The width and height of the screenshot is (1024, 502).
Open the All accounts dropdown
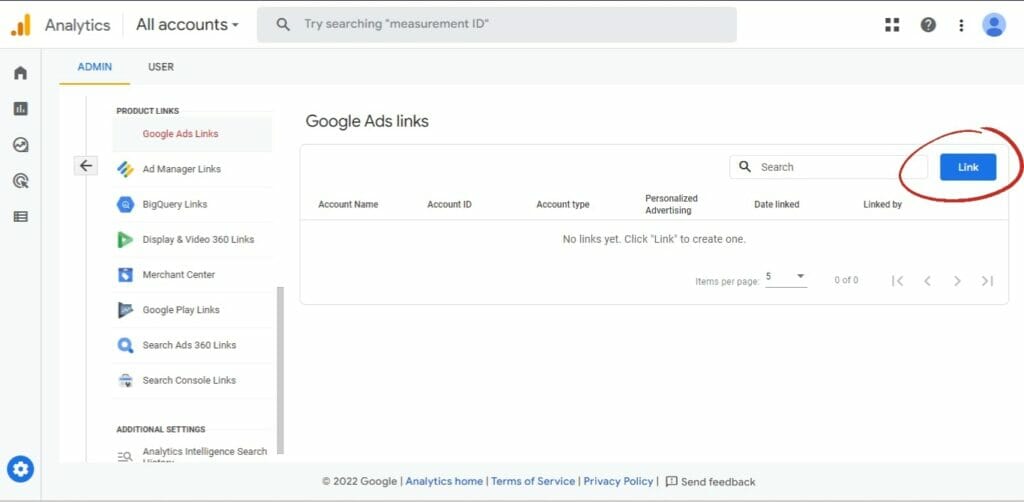pos(187,25)
